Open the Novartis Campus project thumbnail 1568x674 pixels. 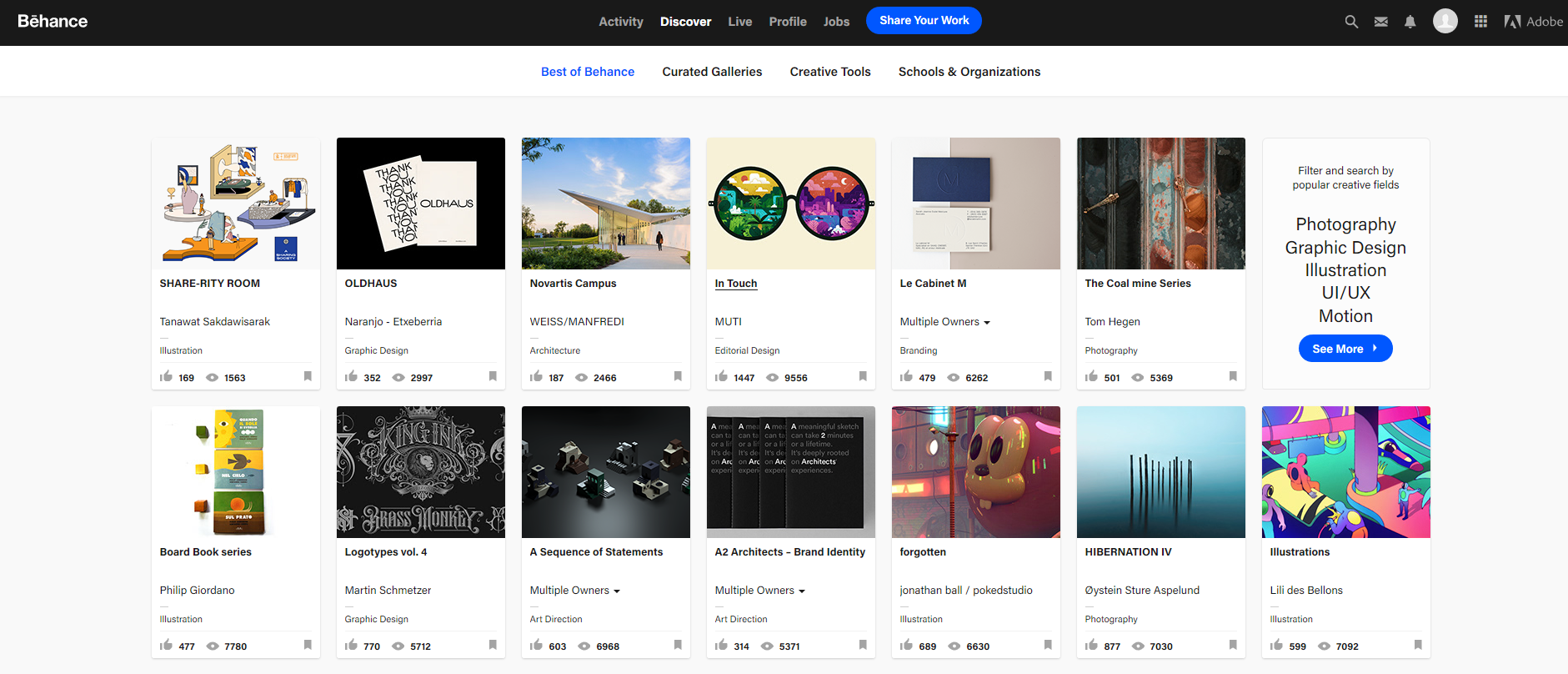pyautogui.click(x=606, y=204)
